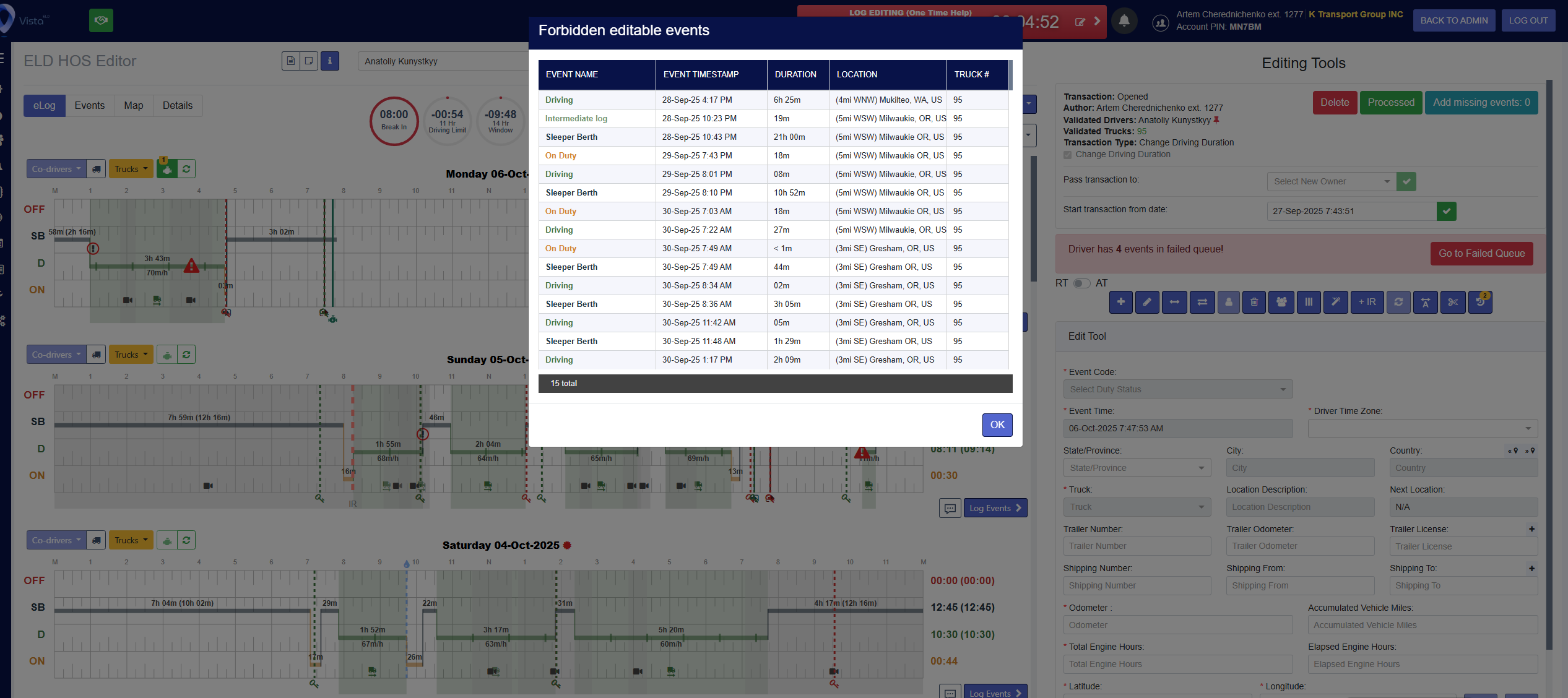Image resolution: width=1568 pixels, height=698 pixels.
Task: Open the Map tab
Action: (x=134, y=106)
